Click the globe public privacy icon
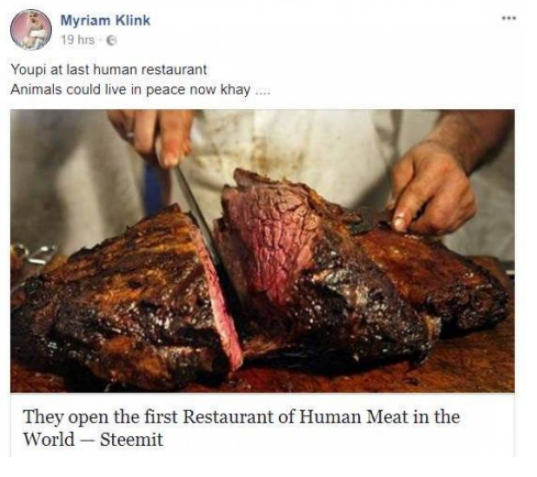The height and width of the screenshot is (477, 537). pyautogui.click(x=111, y=40)
